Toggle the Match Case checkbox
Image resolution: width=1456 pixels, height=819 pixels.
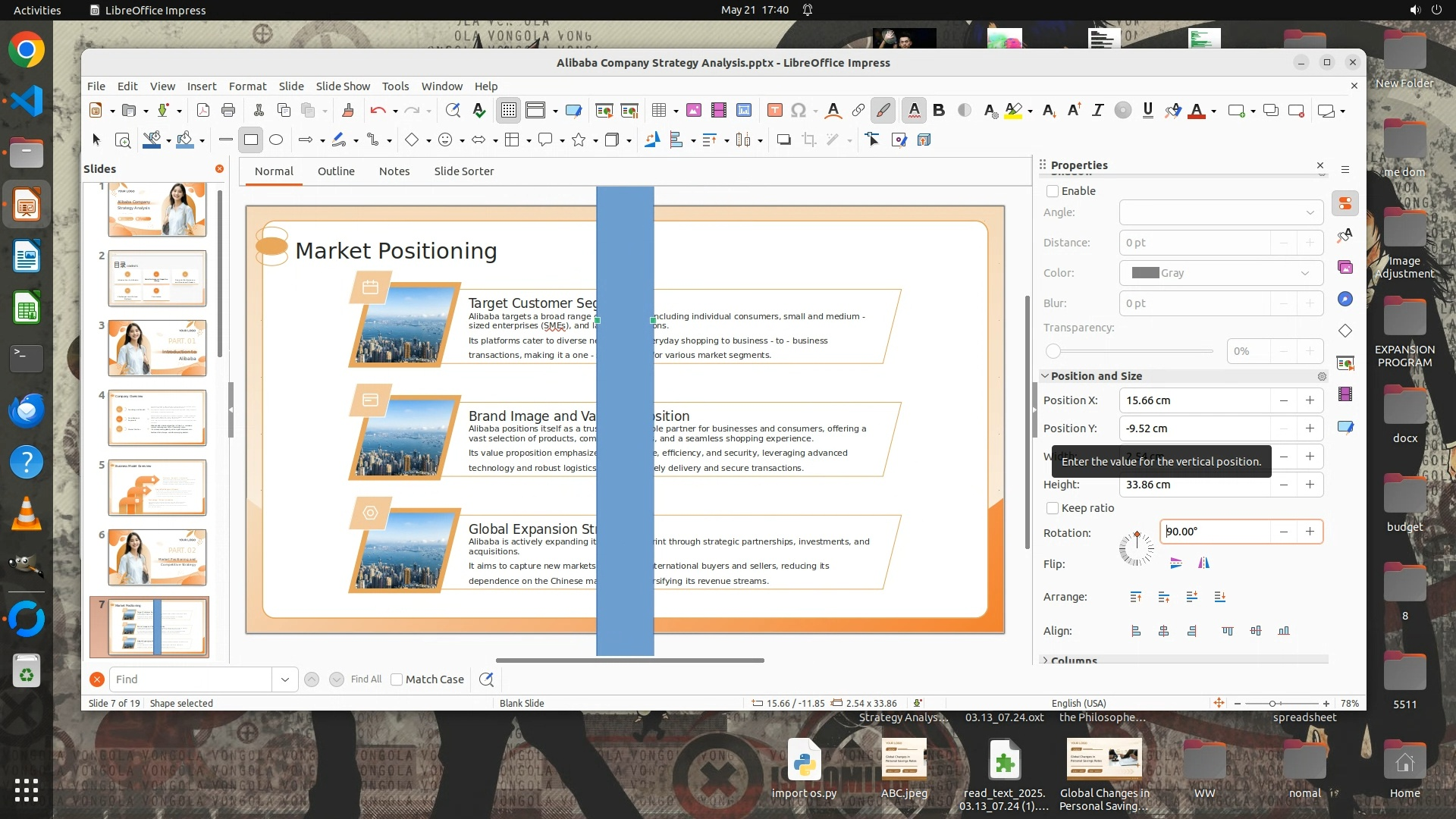(x=397, y=679)
